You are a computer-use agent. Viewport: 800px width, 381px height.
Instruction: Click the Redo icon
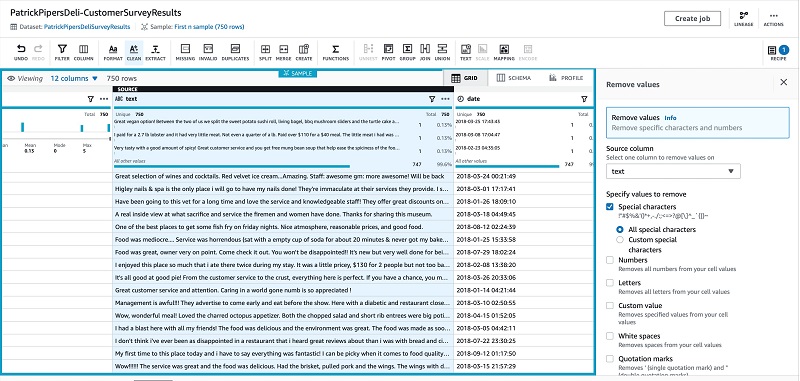pos(38,52)
